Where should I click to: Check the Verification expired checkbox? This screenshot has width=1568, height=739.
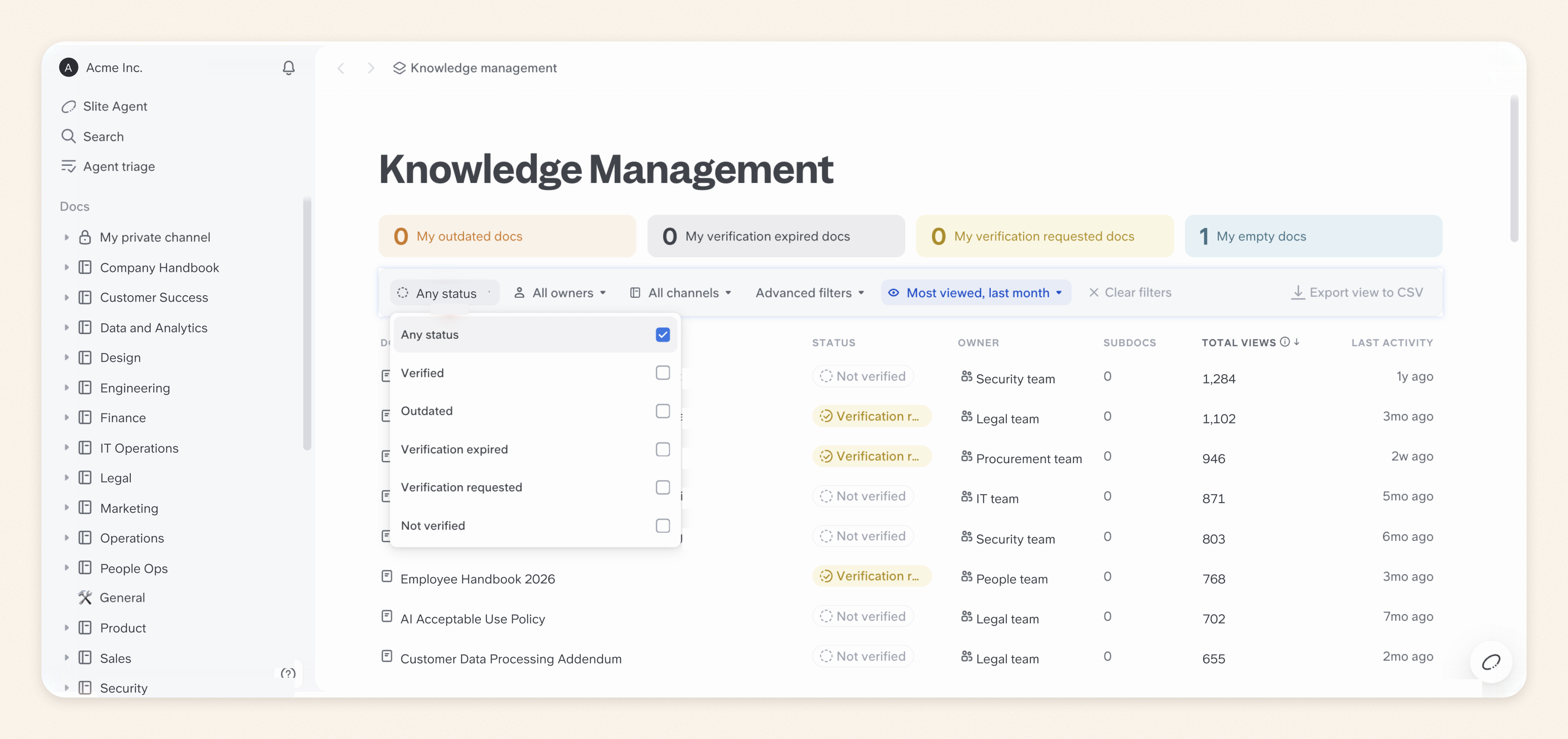663,449
